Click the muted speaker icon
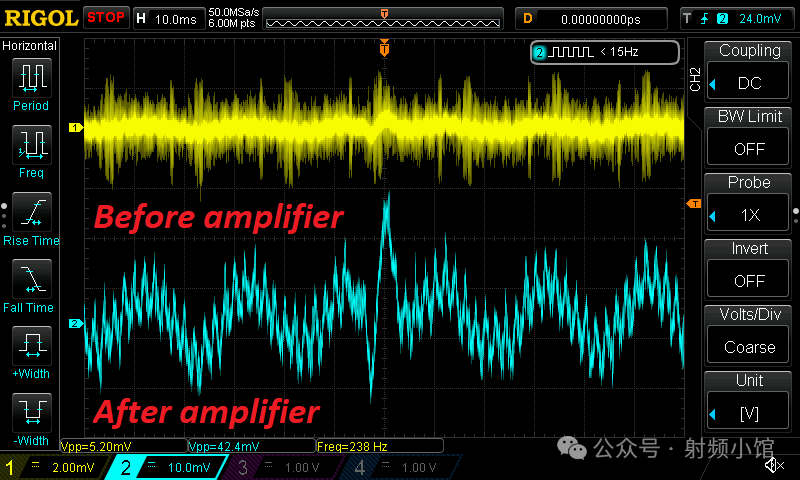Screen dimensions: 800x480 tap(773, 465)
